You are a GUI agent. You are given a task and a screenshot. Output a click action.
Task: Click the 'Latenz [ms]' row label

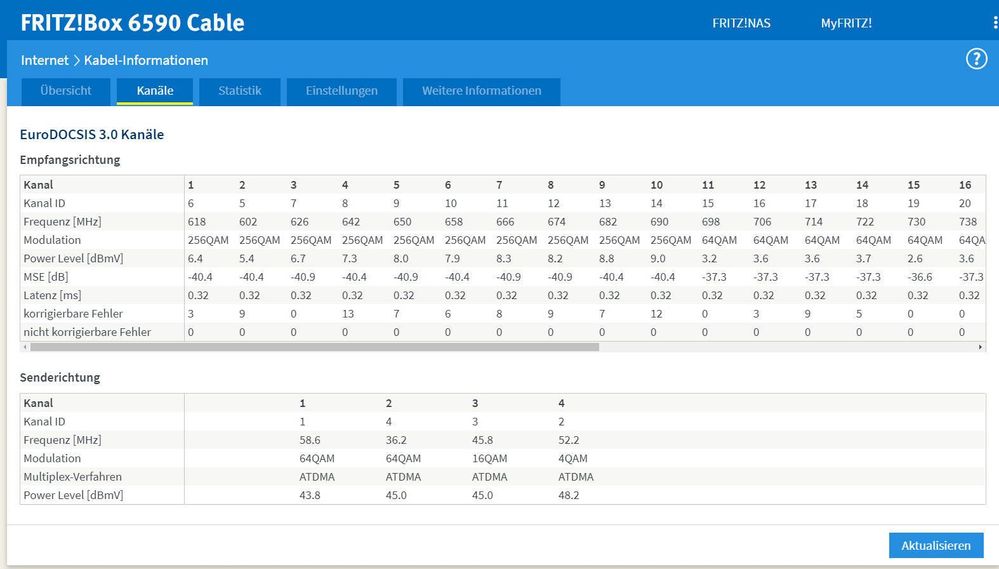[53, 295]
